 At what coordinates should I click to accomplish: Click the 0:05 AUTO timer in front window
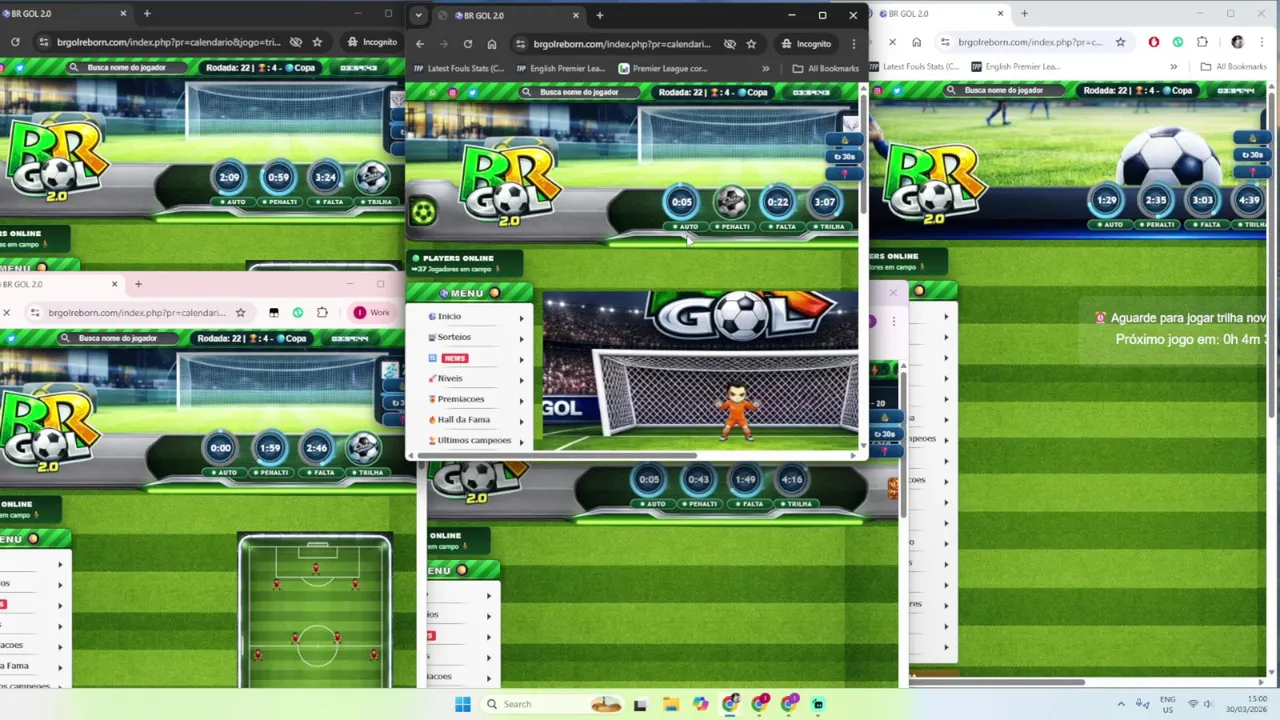[682, 202]
